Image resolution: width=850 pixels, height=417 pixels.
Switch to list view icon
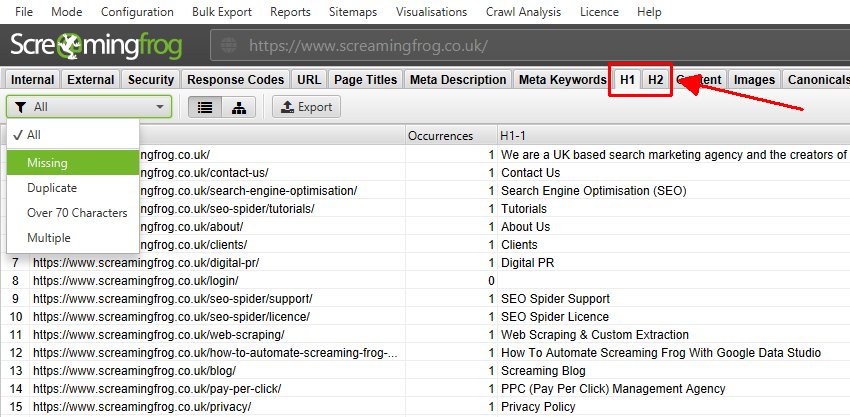[x=204, y=107]
